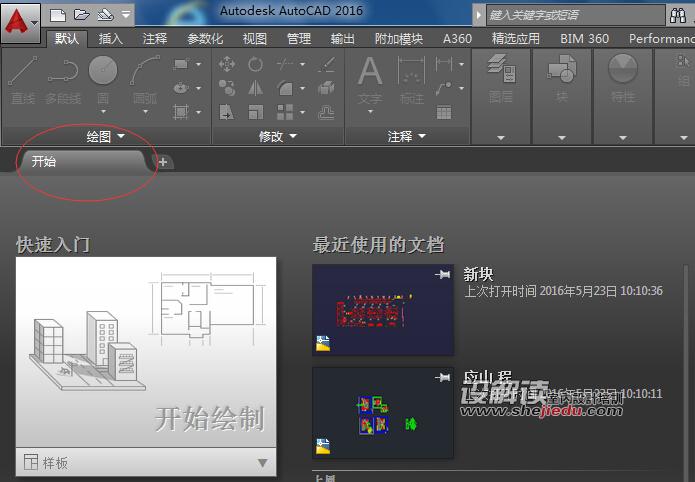Select the Text (文字) tool
The image size is (695, 482).
click(370, 80)
